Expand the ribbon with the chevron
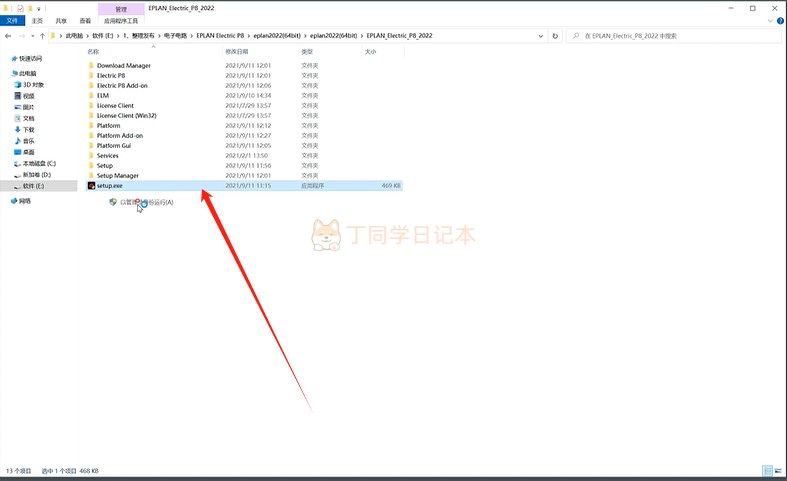Viewport: 787px width, 481px height. tap(770, 21)
